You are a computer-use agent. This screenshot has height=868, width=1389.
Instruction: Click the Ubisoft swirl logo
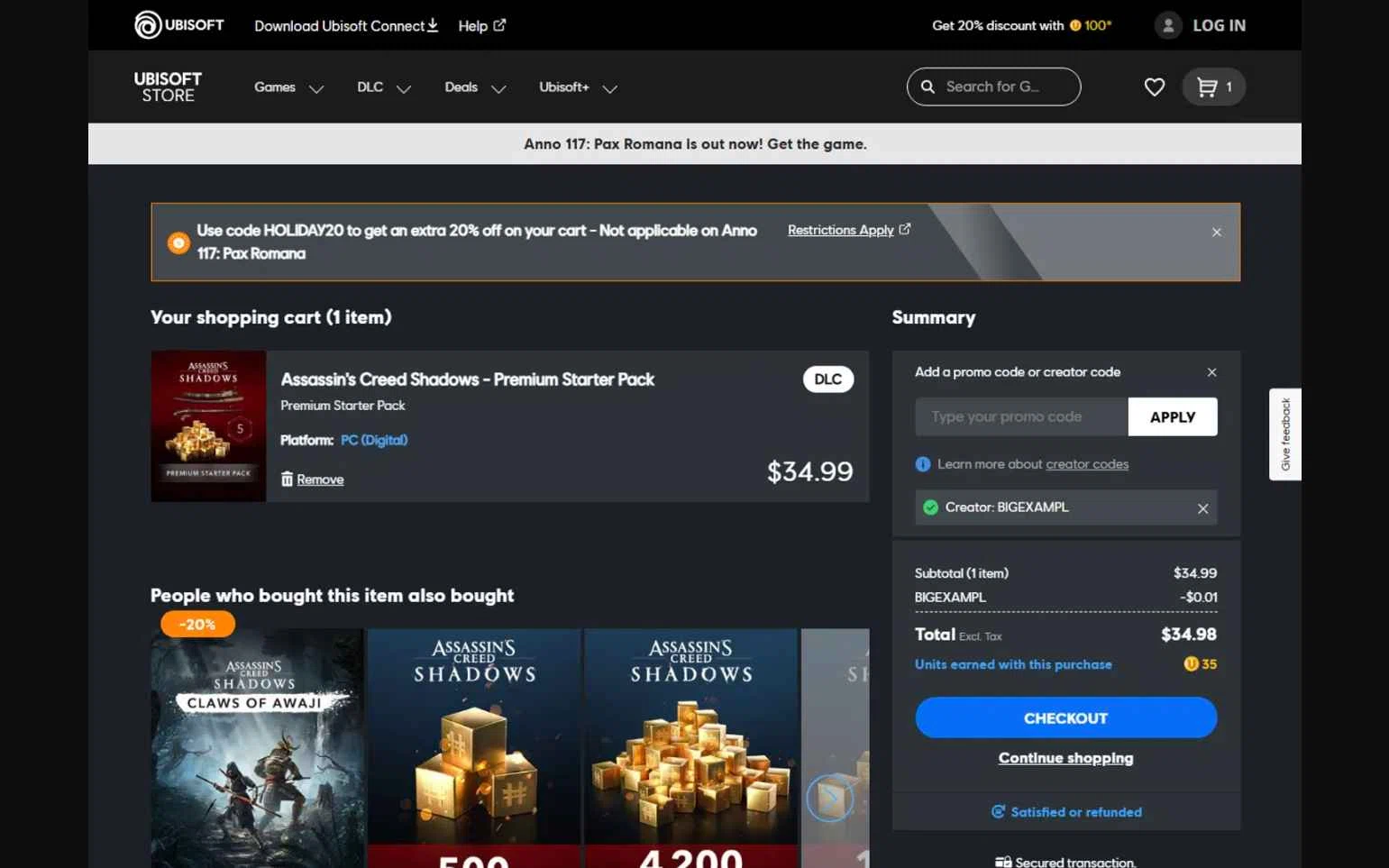pos(148,25)
